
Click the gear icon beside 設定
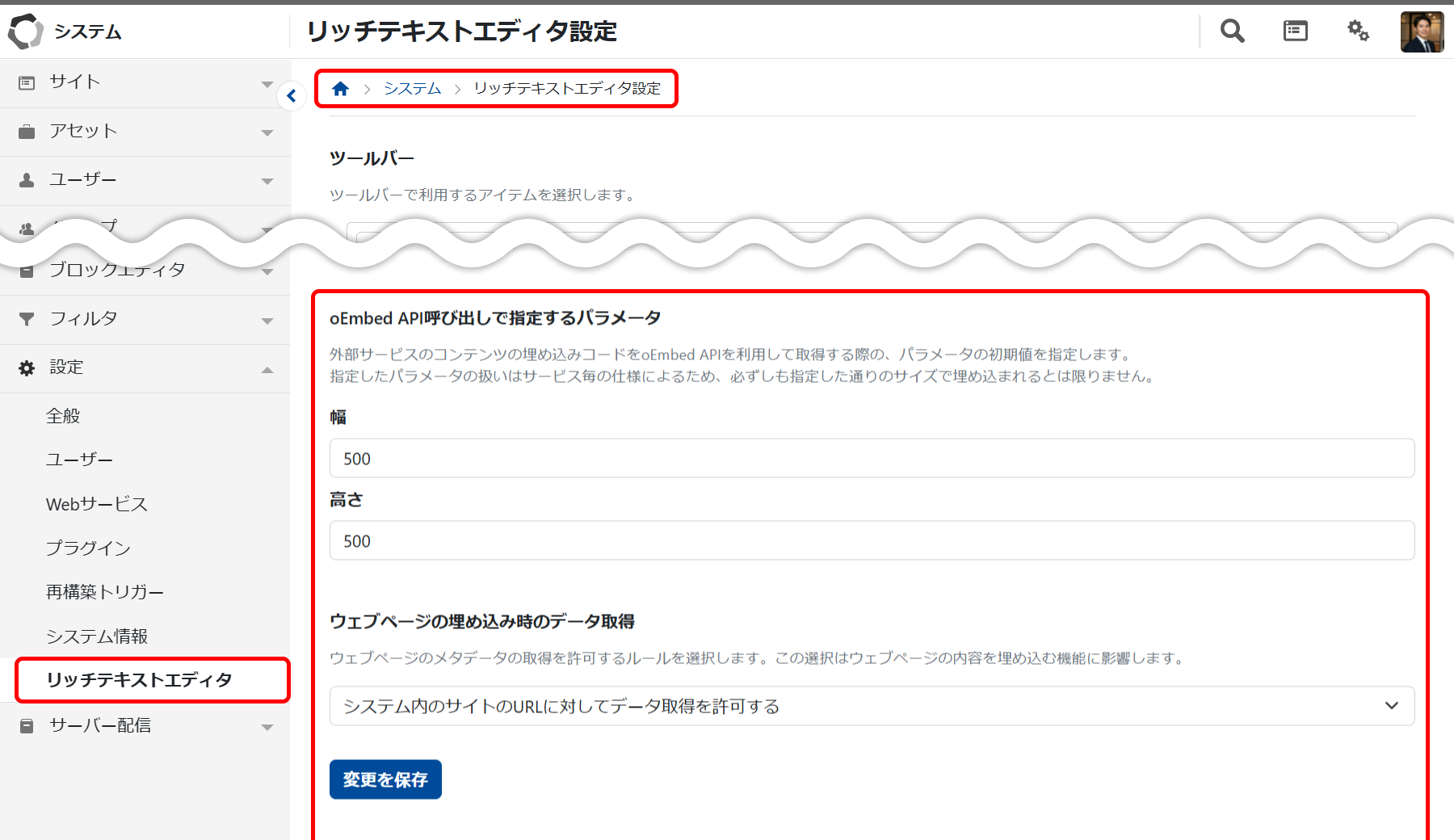pos(27,368)
